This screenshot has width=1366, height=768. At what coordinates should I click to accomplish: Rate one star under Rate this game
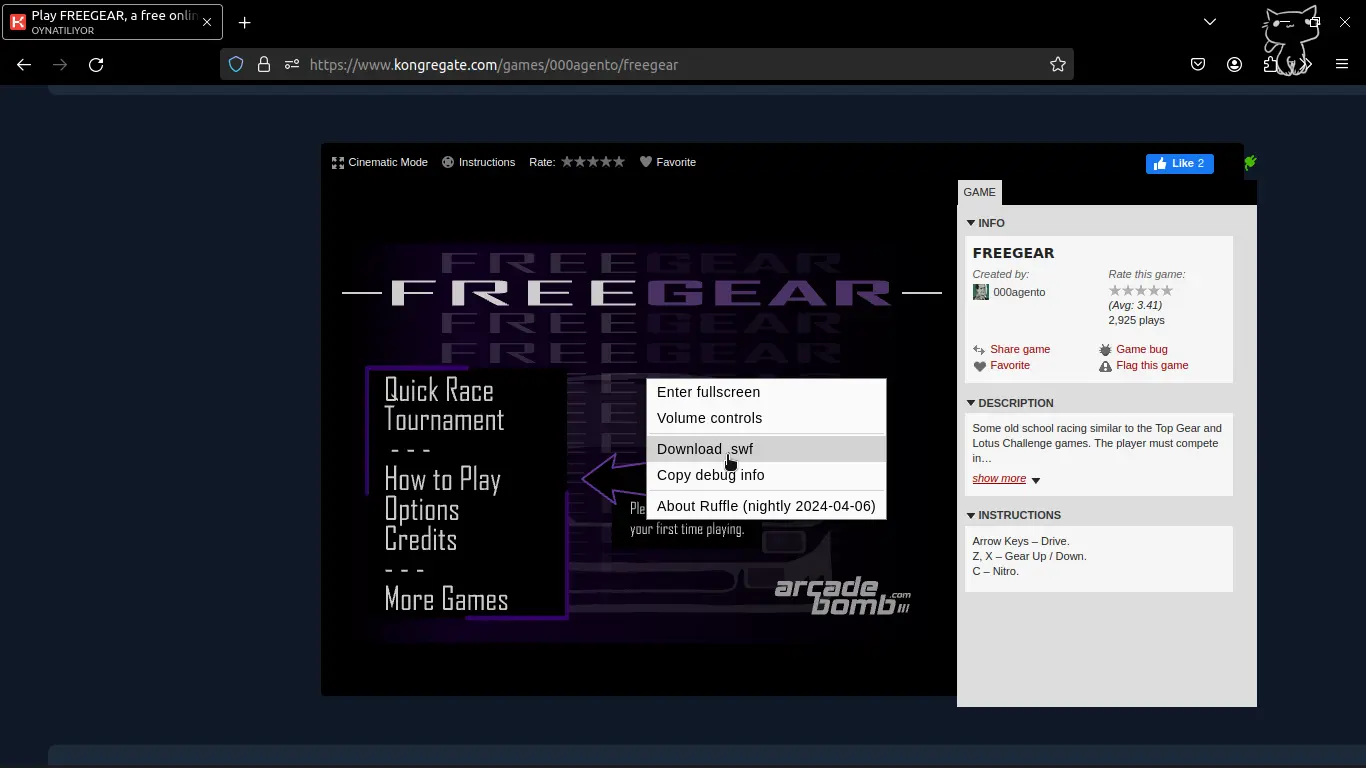tap(1115, 291)
